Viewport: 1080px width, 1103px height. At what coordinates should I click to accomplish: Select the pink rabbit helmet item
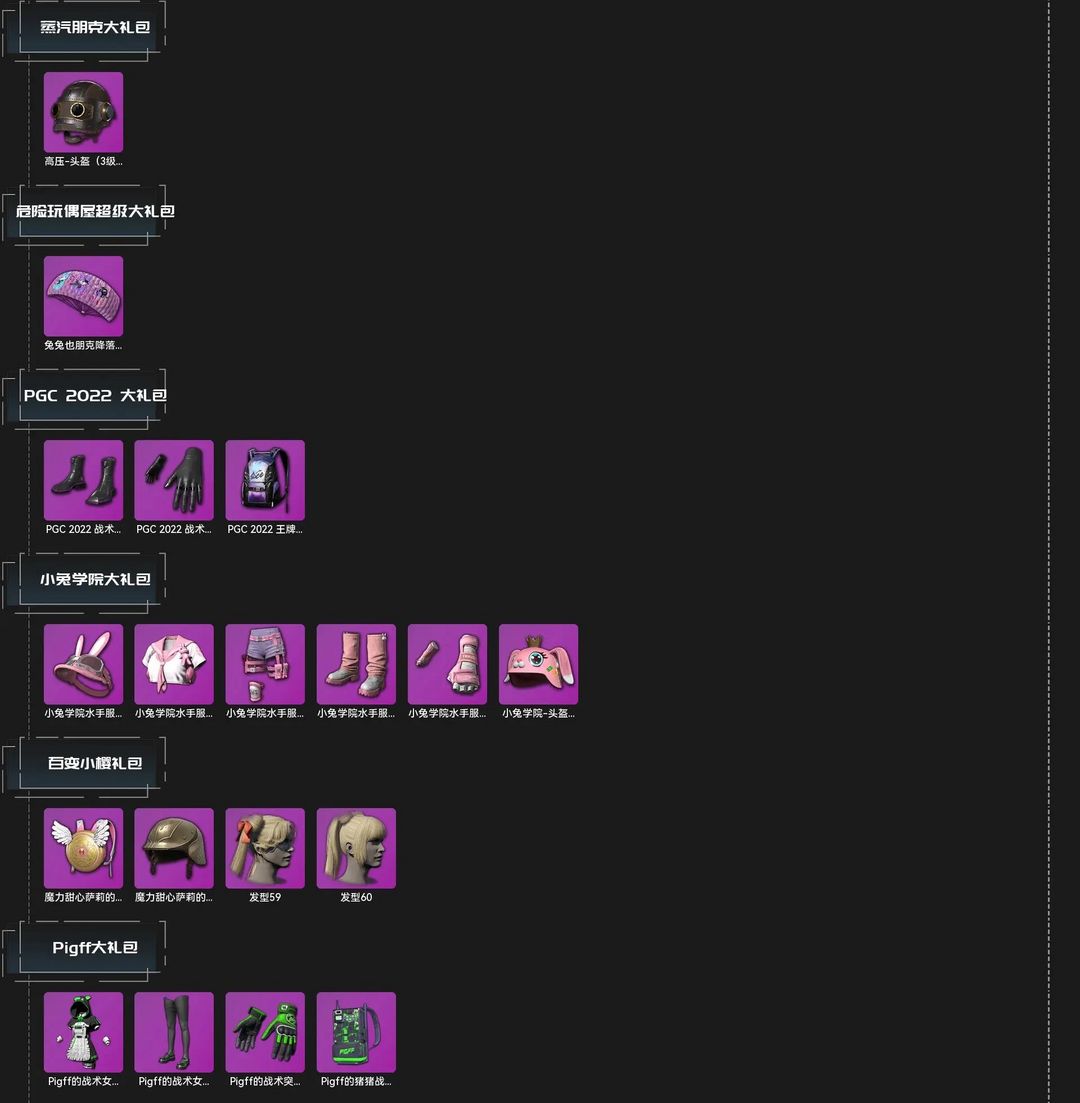538,664
